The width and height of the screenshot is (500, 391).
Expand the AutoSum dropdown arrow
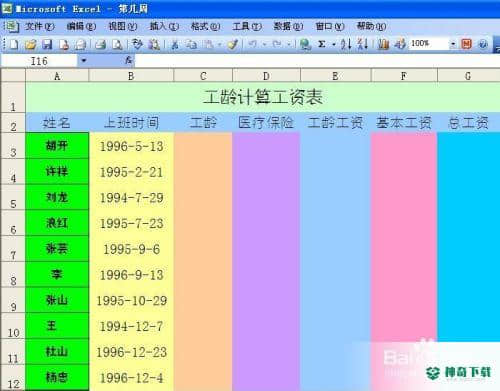[x=334, y=44]
